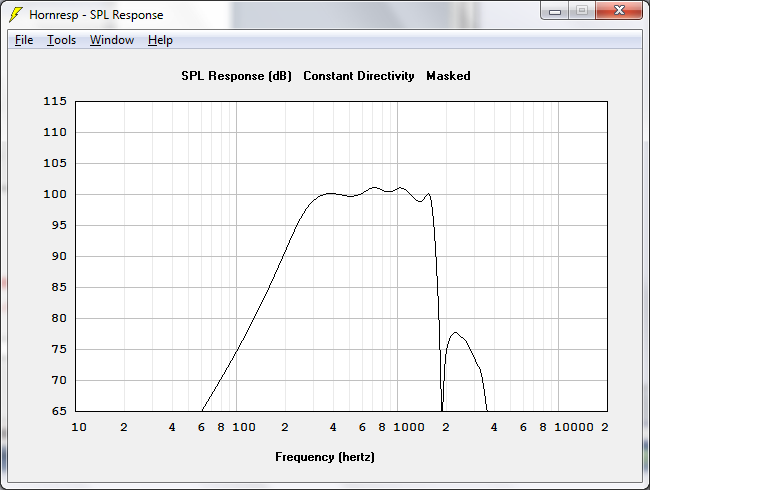Open the Help menu

(160, 40)
